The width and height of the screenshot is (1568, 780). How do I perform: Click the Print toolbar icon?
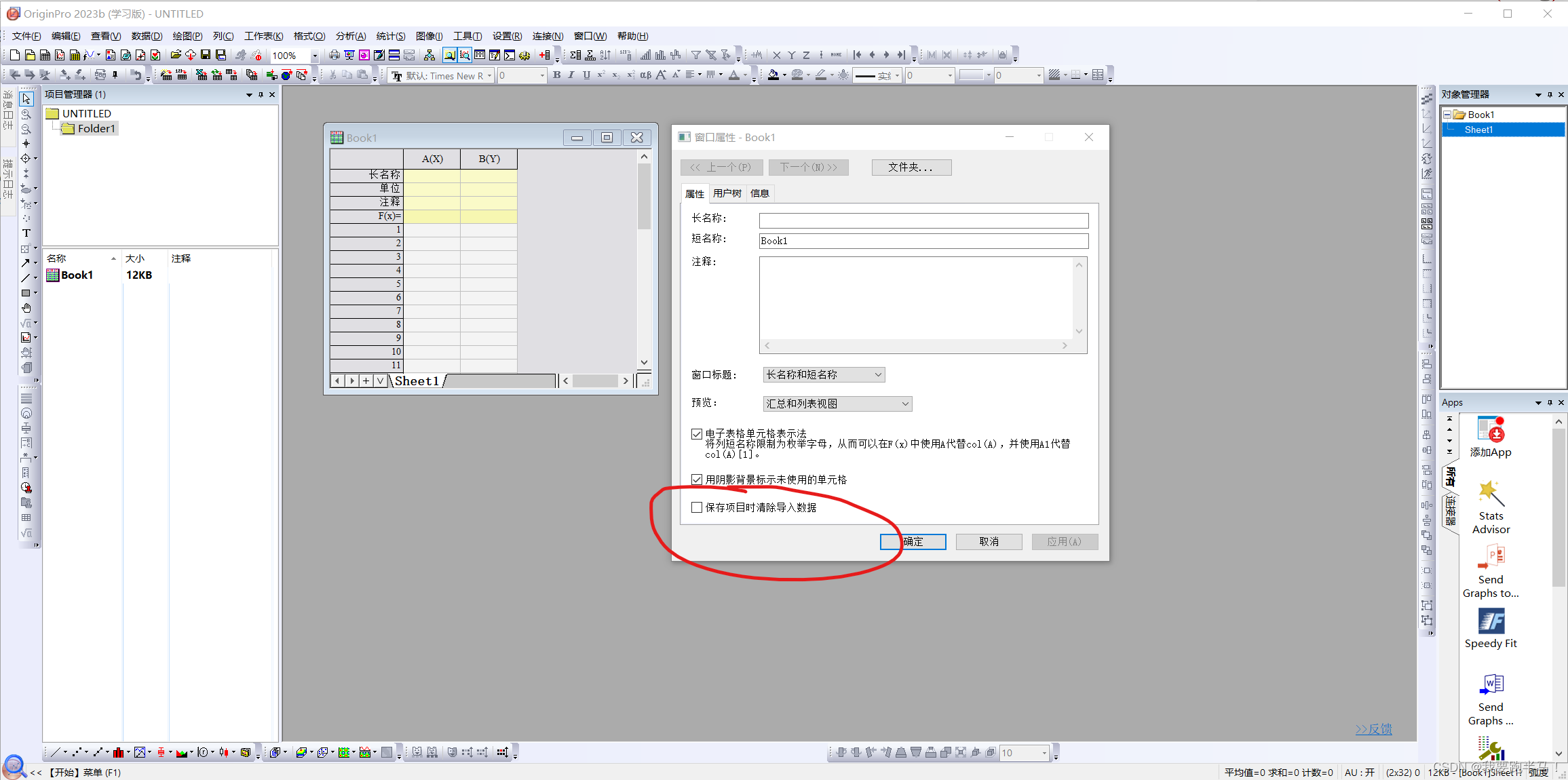click(x=334, y=55)
